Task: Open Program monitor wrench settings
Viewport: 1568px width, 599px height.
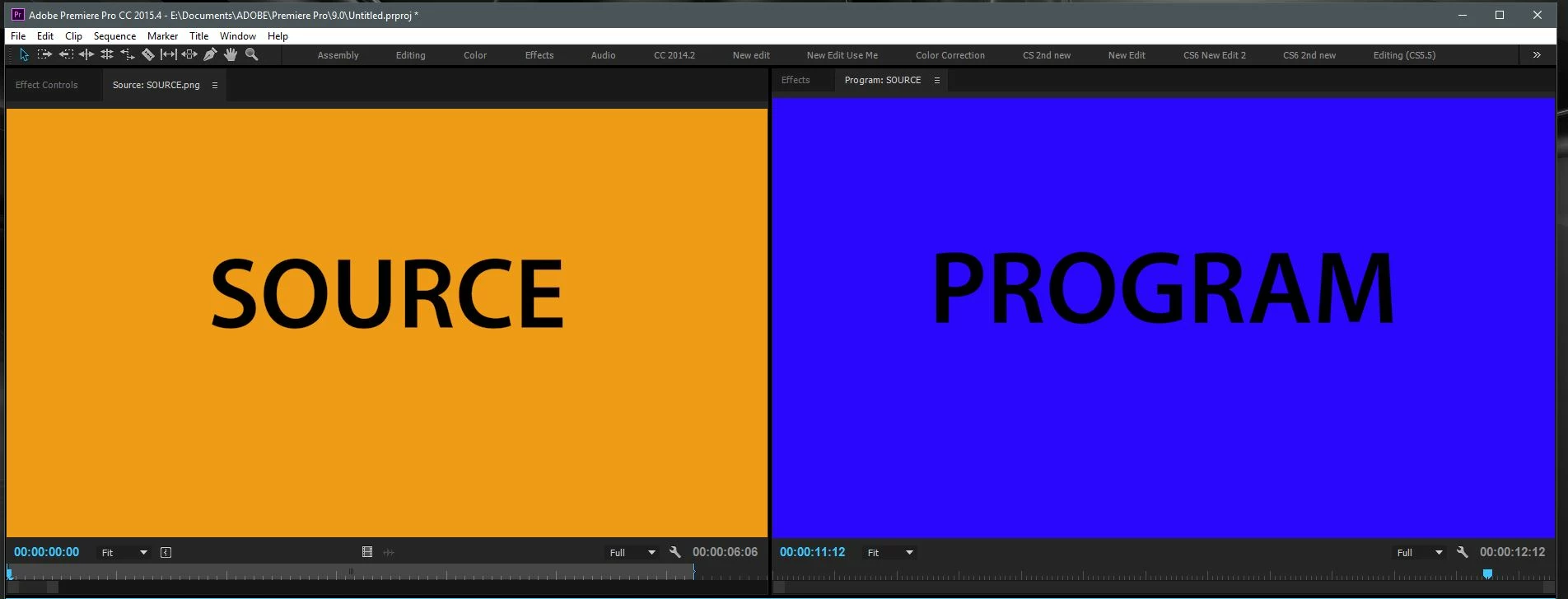Action: click(x=1463, y=552)
